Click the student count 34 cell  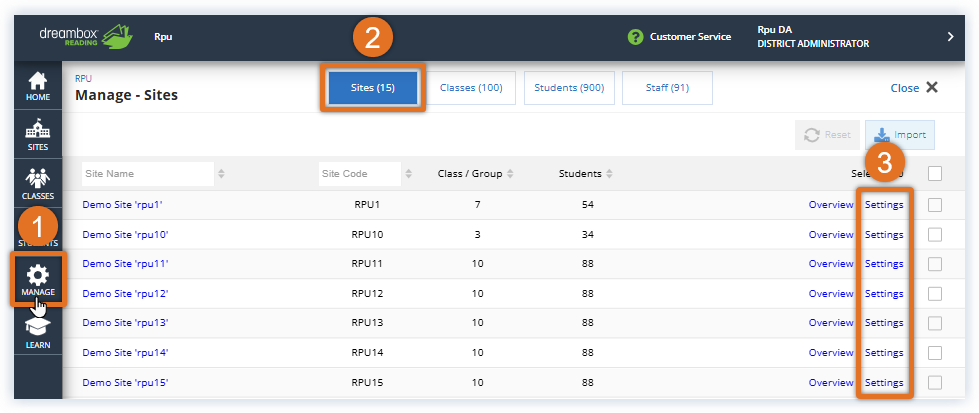click(588, 234)
